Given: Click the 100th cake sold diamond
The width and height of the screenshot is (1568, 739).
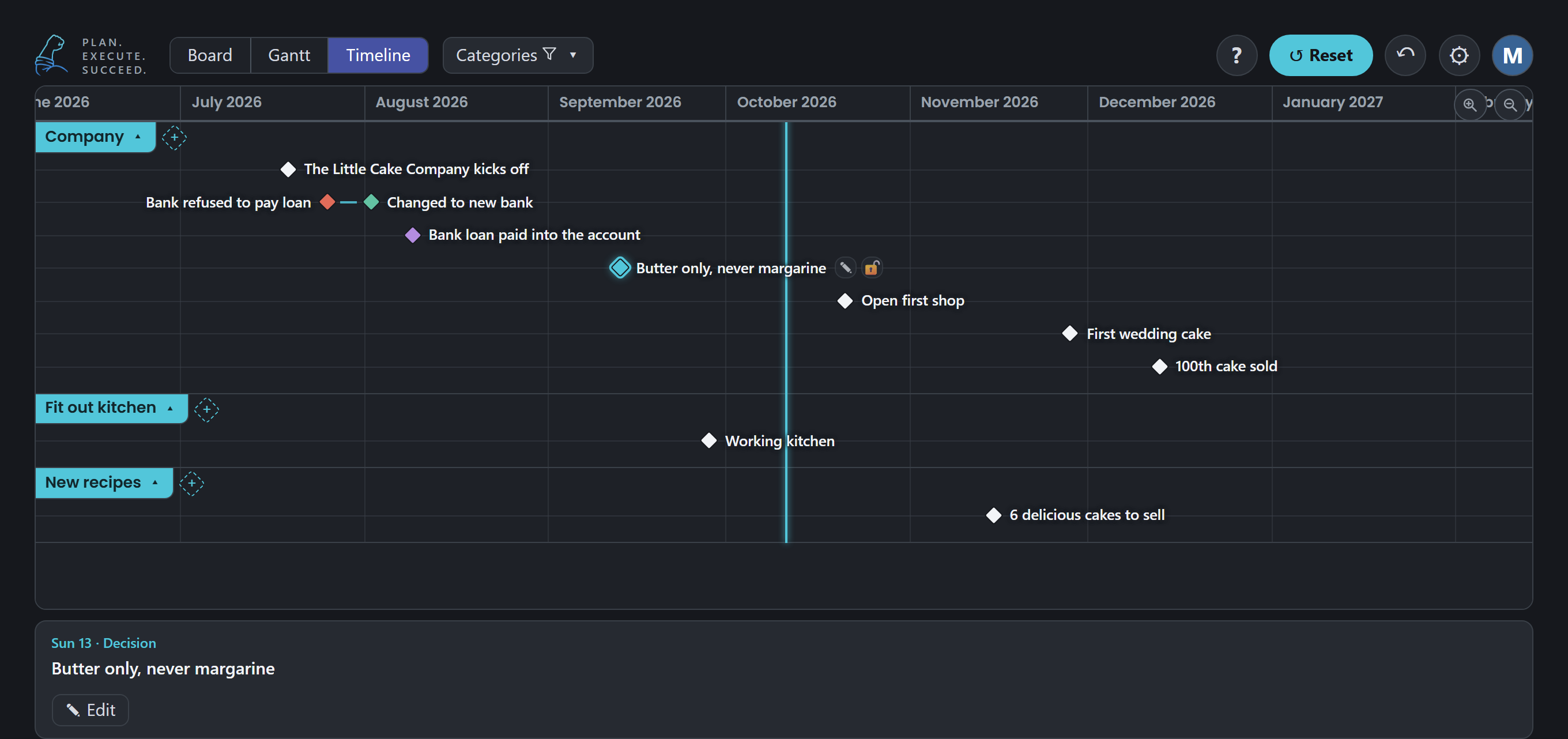Looking at the screenshot, I should pyautogui.click(x=1159, y=367).
